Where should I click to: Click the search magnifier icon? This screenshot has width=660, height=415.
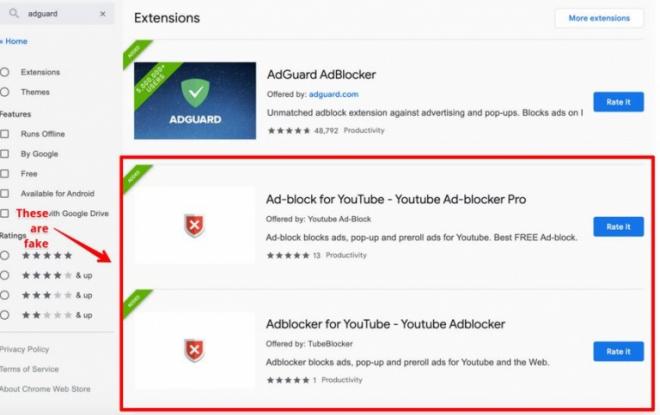coord(14,13)
